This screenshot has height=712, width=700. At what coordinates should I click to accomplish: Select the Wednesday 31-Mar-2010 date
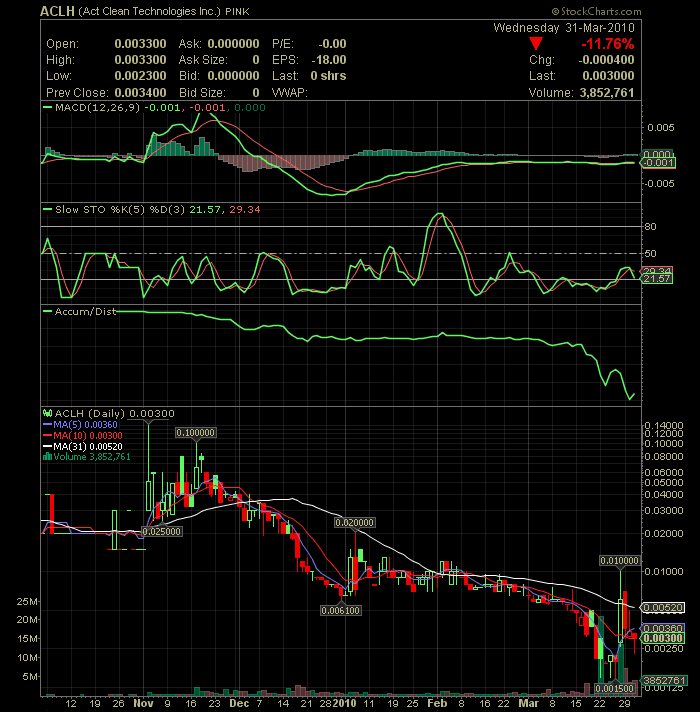(564, 28)
